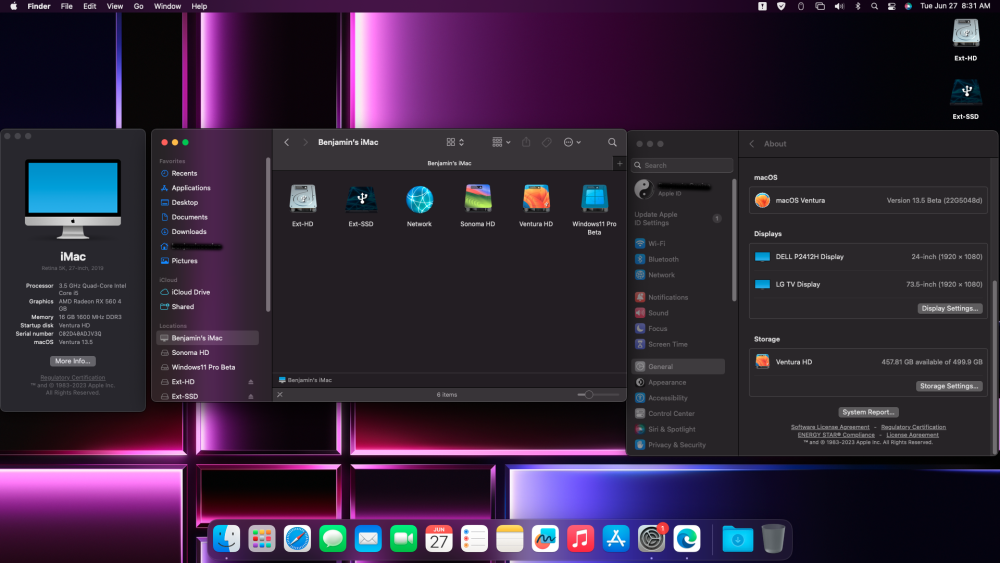Open Control Center in menu bar
1000x563 pixels.
point(892,6)
